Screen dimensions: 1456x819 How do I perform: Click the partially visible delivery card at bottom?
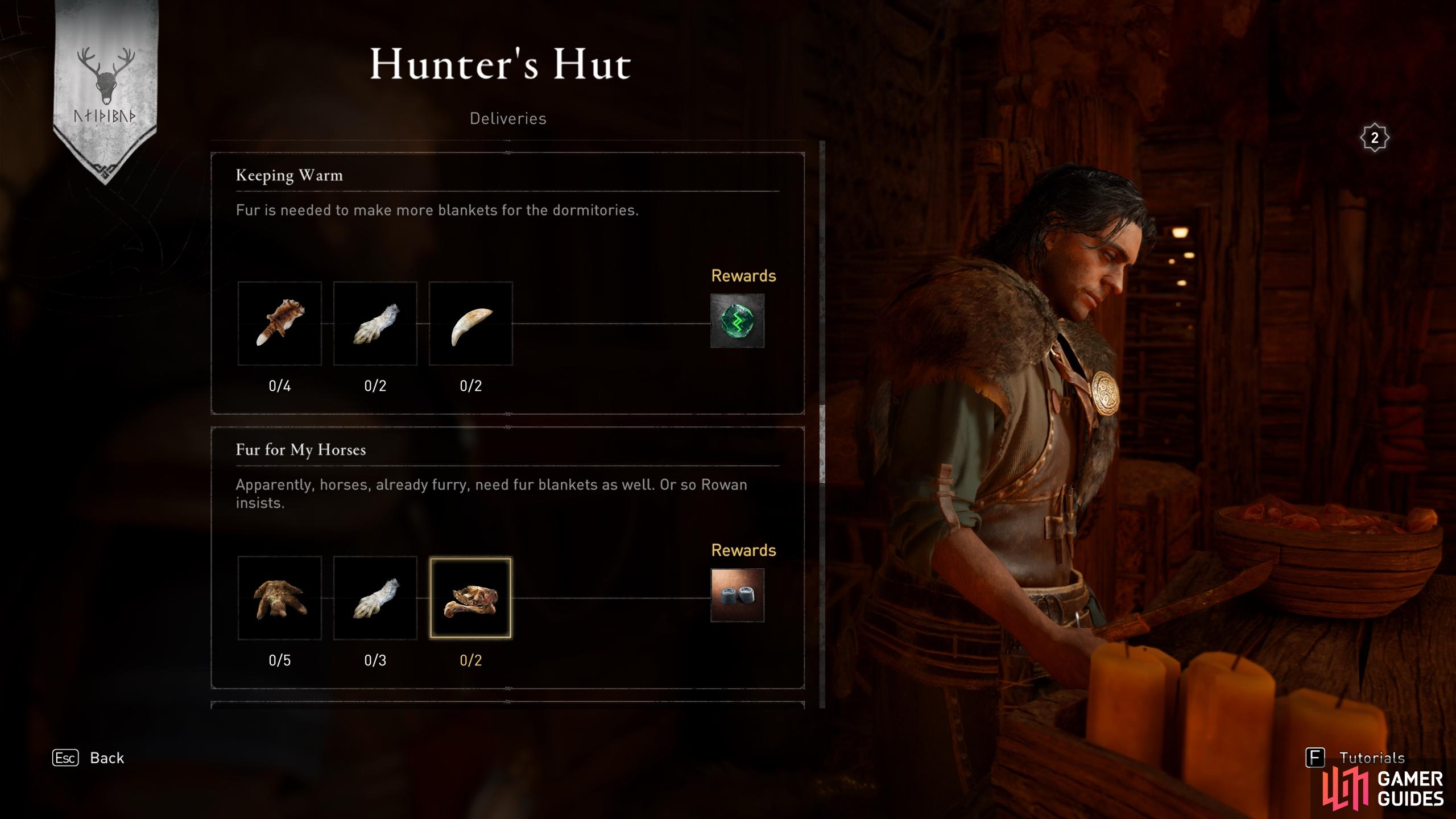pyautogui.click(x=507, y=705)
